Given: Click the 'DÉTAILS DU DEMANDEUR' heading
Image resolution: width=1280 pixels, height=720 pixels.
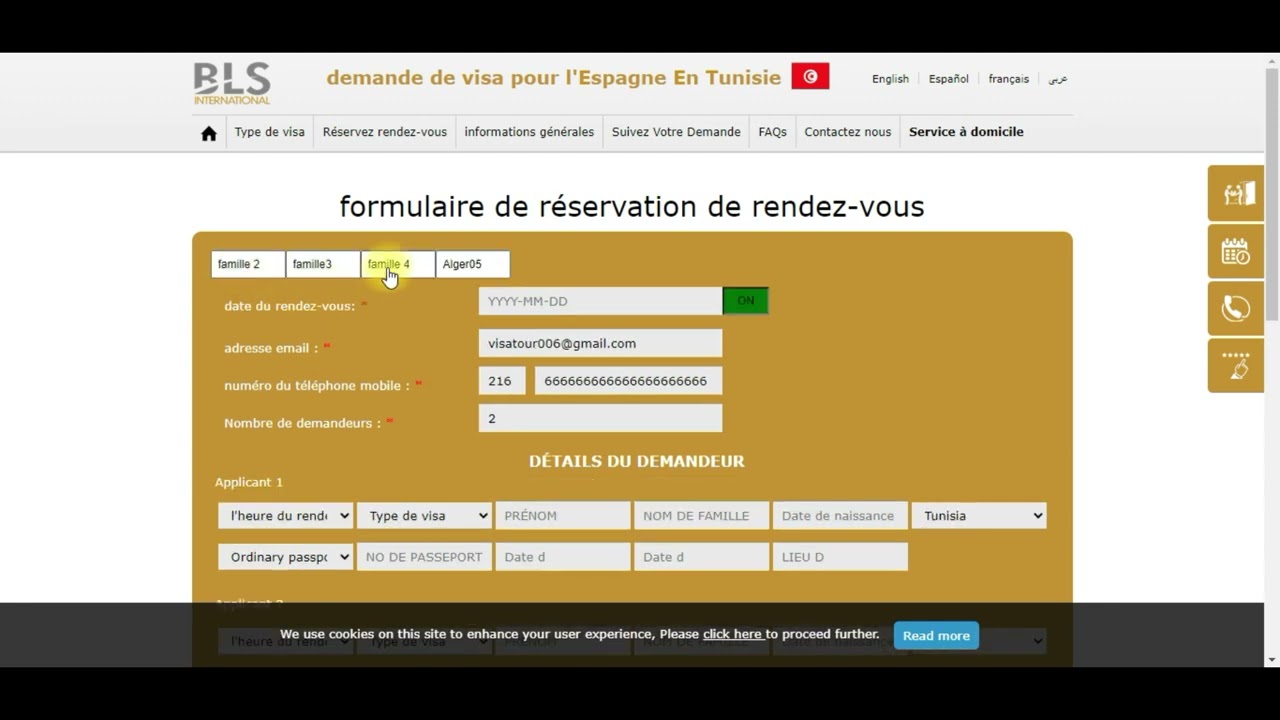Looking at the screenshot, I should point(637,461).
